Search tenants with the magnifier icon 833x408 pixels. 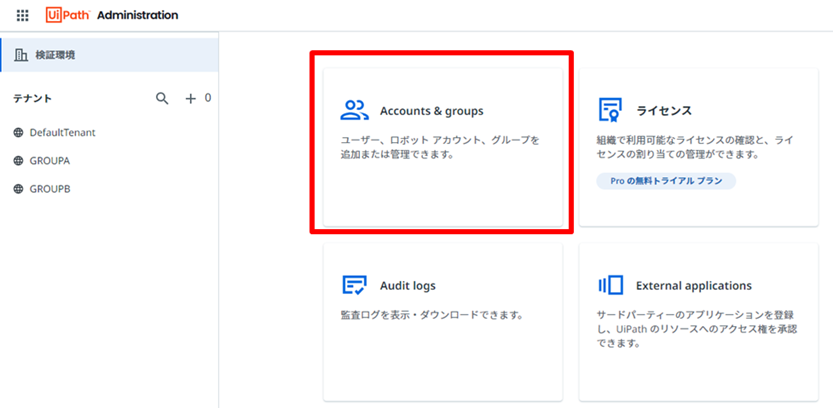tap(162, 98)
